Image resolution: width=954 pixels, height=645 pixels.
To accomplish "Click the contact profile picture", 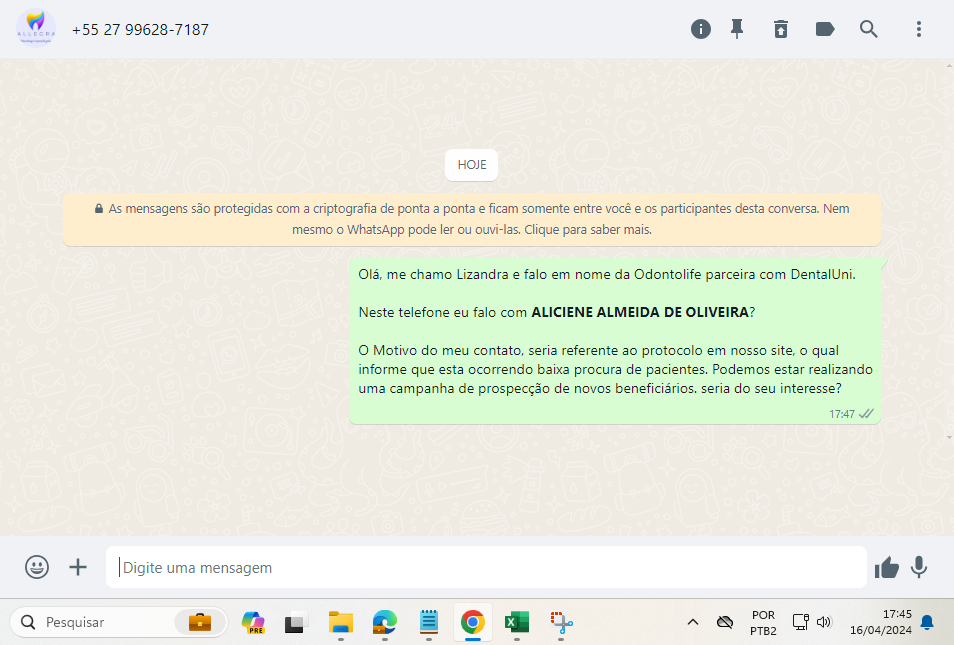I will click(x=36, y=28).
